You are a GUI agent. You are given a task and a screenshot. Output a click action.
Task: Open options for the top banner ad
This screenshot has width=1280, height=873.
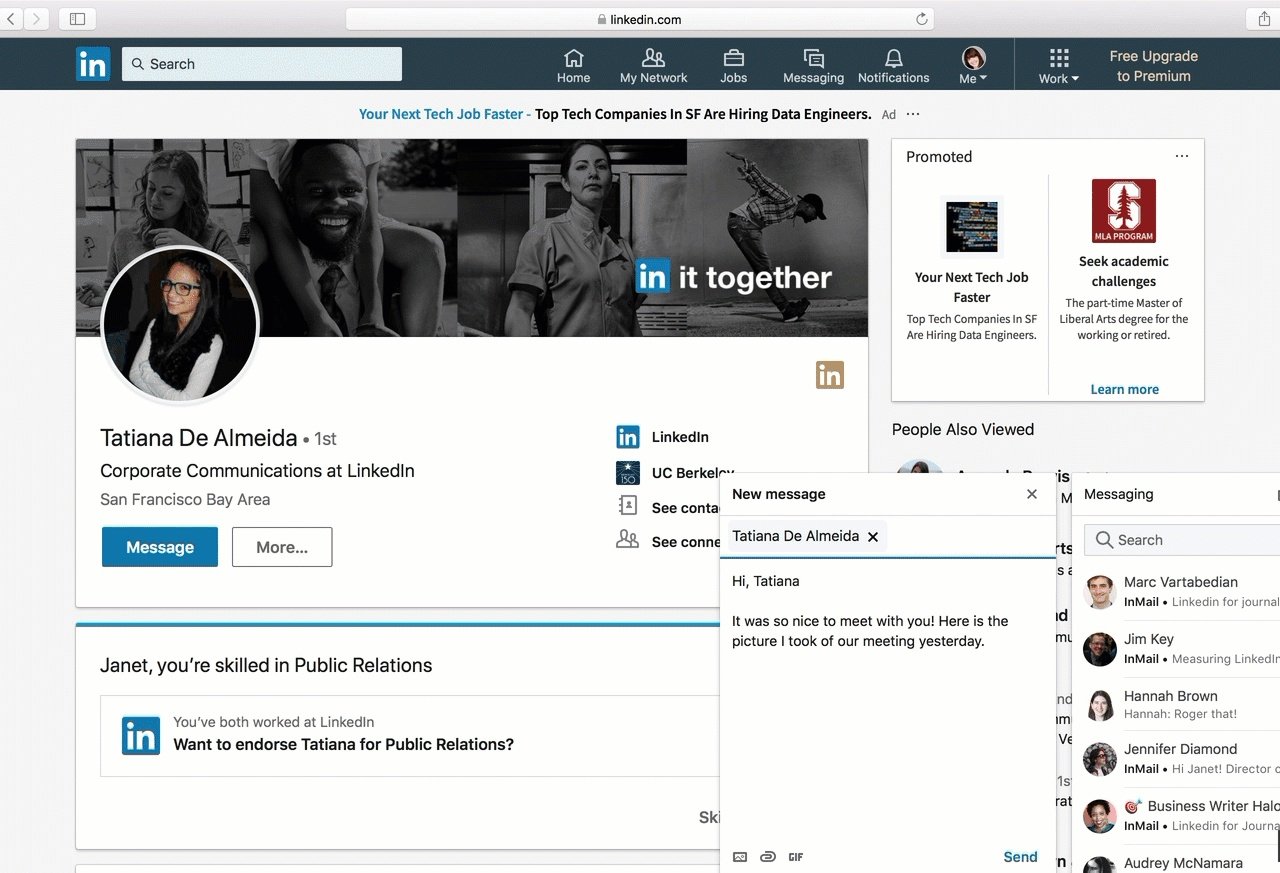pyautogui.click(x=912, y=115)
